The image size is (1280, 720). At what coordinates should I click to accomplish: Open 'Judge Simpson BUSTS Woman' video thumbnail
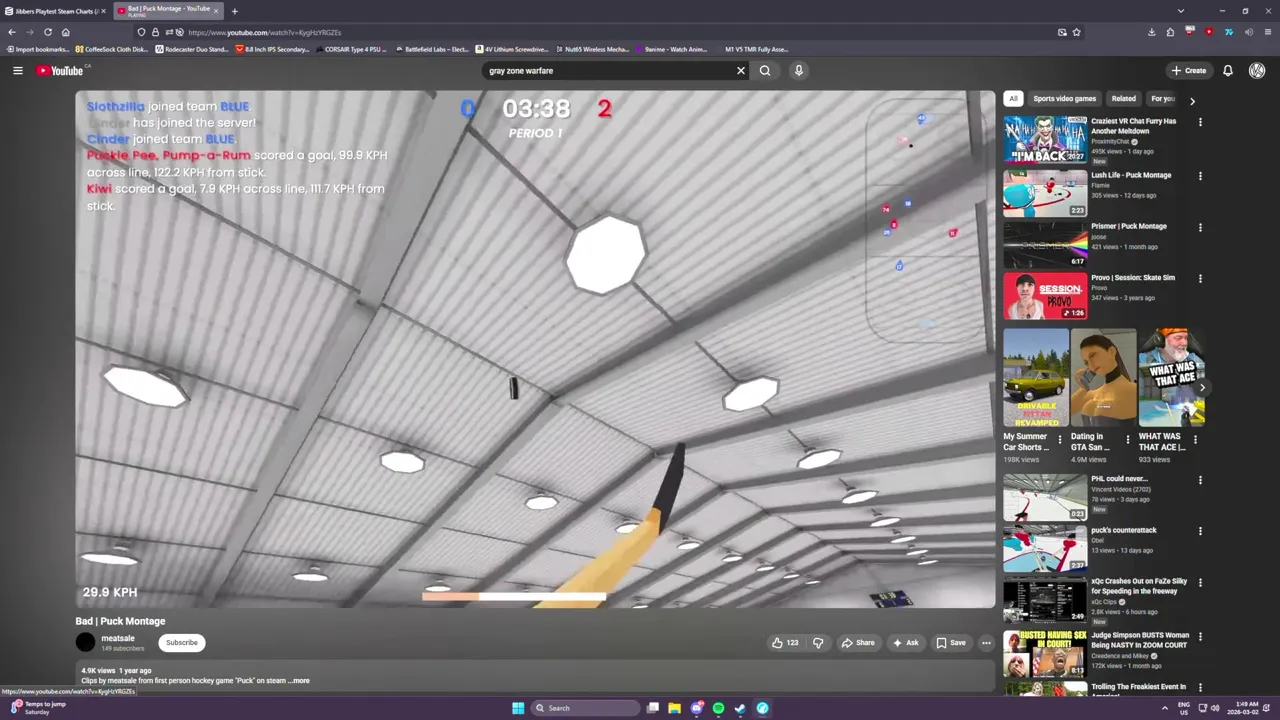click(1045, 652)
